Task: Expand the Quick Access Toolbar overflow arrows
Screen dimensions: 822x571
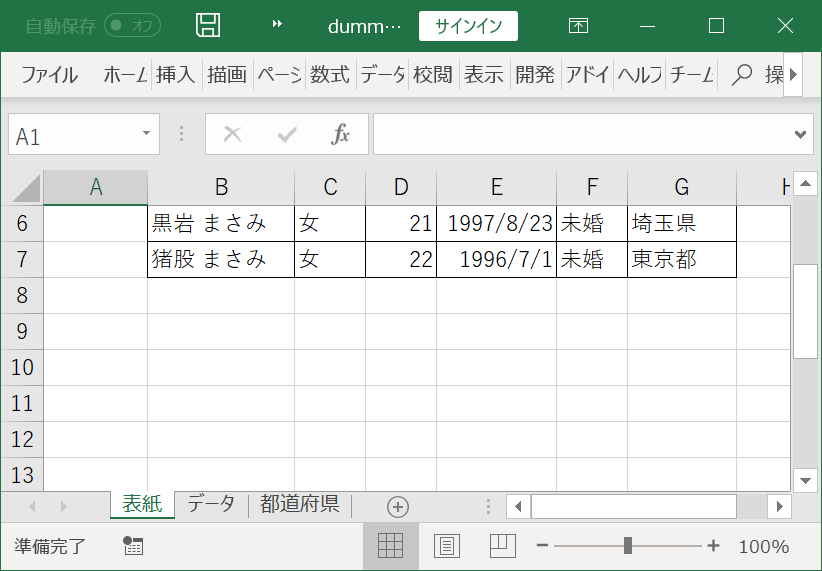Action: coord(277,24)
